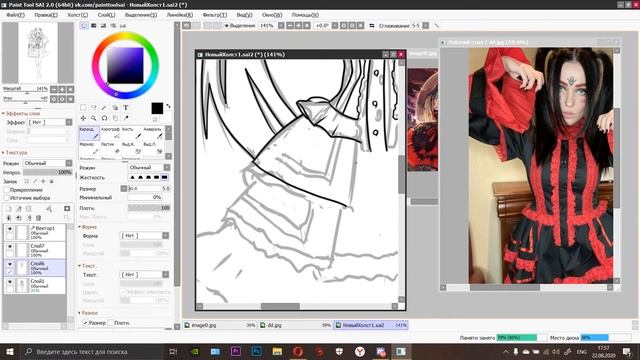Select the Eyedropper color picker tool

click(126, 118)
